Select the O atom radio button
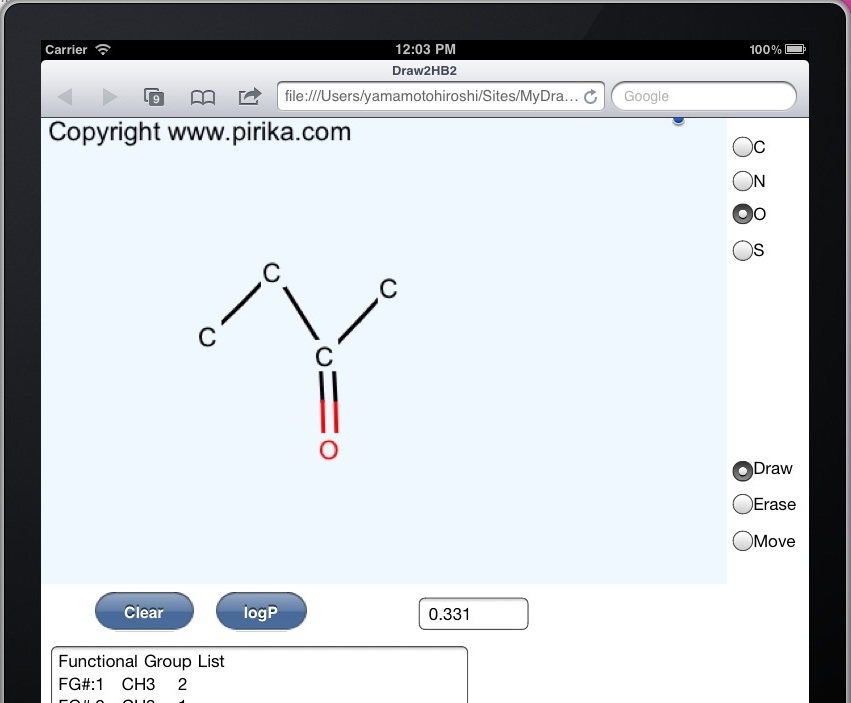This screenshot has height=703, width=851. 742,214
